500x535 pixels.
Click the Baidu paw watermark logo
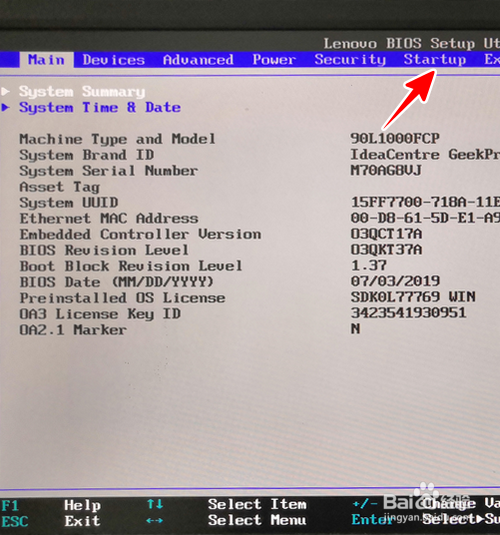(x=426, y=493)
